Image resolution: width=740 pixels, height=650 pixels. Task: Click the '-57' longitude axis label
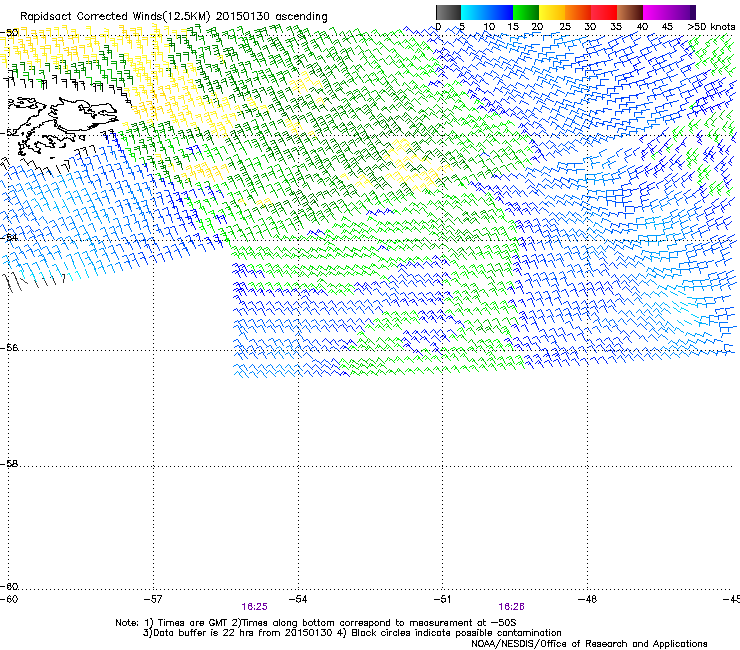pos(153,599)
